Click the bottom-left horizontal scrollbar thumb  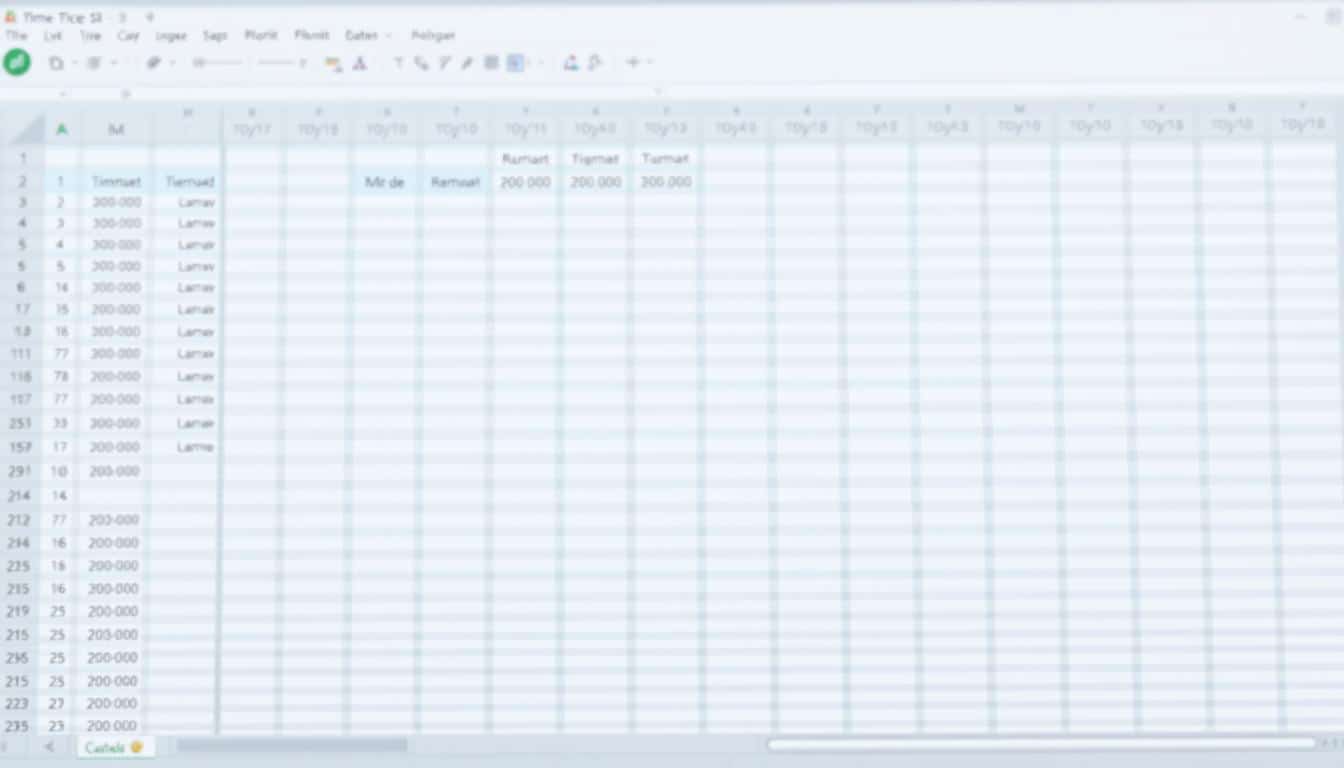(292, 745)
